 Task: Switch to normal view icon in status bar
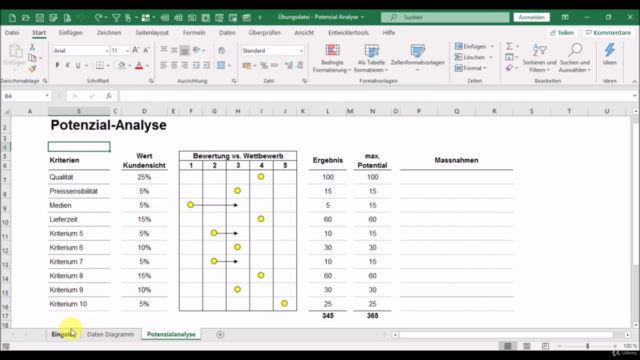(507, 346)
